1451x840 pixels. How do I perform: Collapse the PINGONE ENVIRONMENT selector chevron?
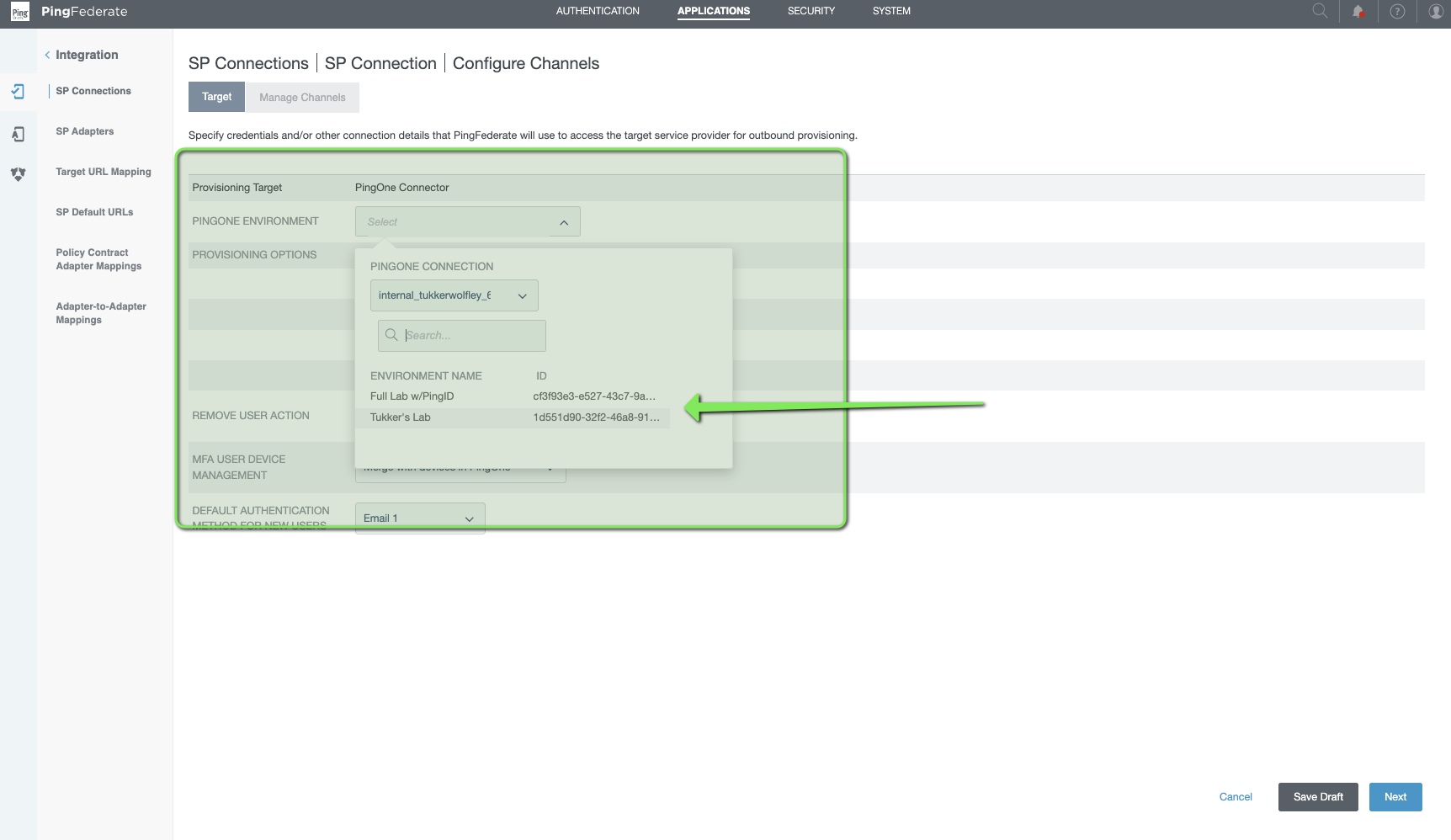point(564,221)
